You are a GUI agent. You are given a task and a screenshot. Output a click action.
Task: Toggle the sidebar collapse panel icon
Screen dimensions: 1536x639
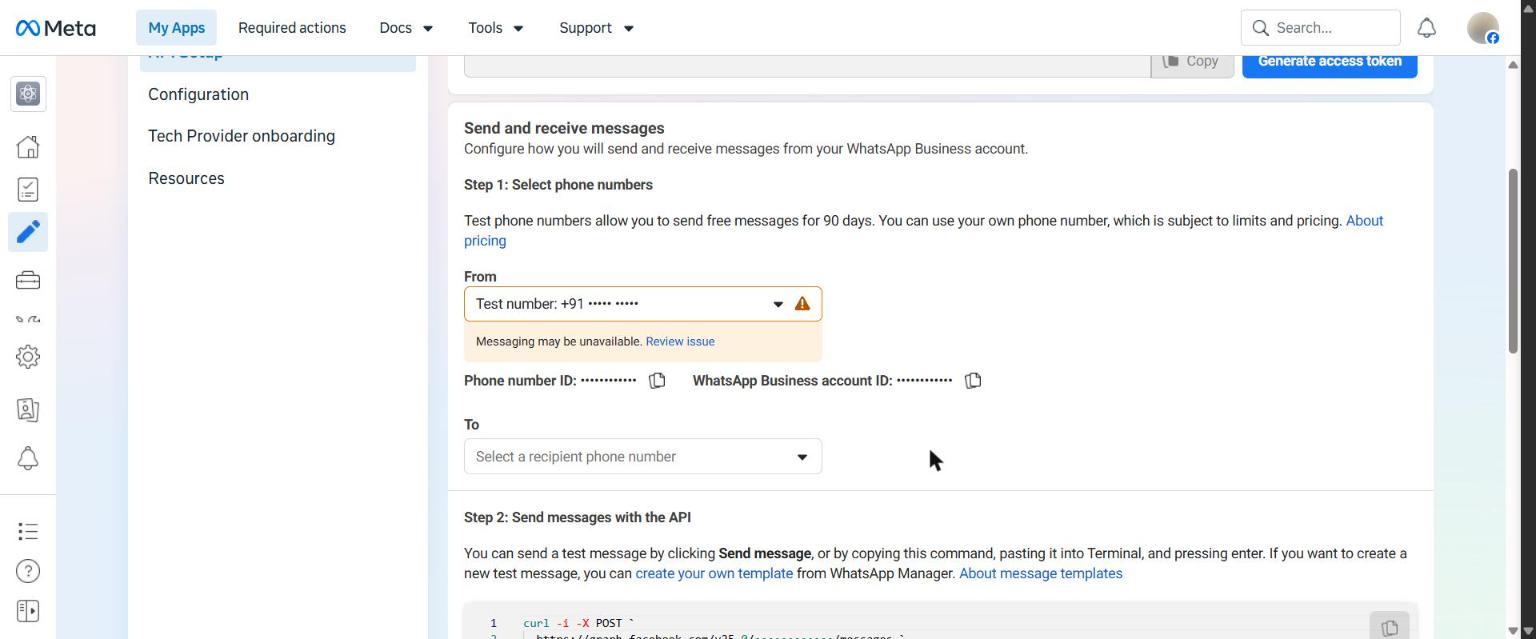28,610
